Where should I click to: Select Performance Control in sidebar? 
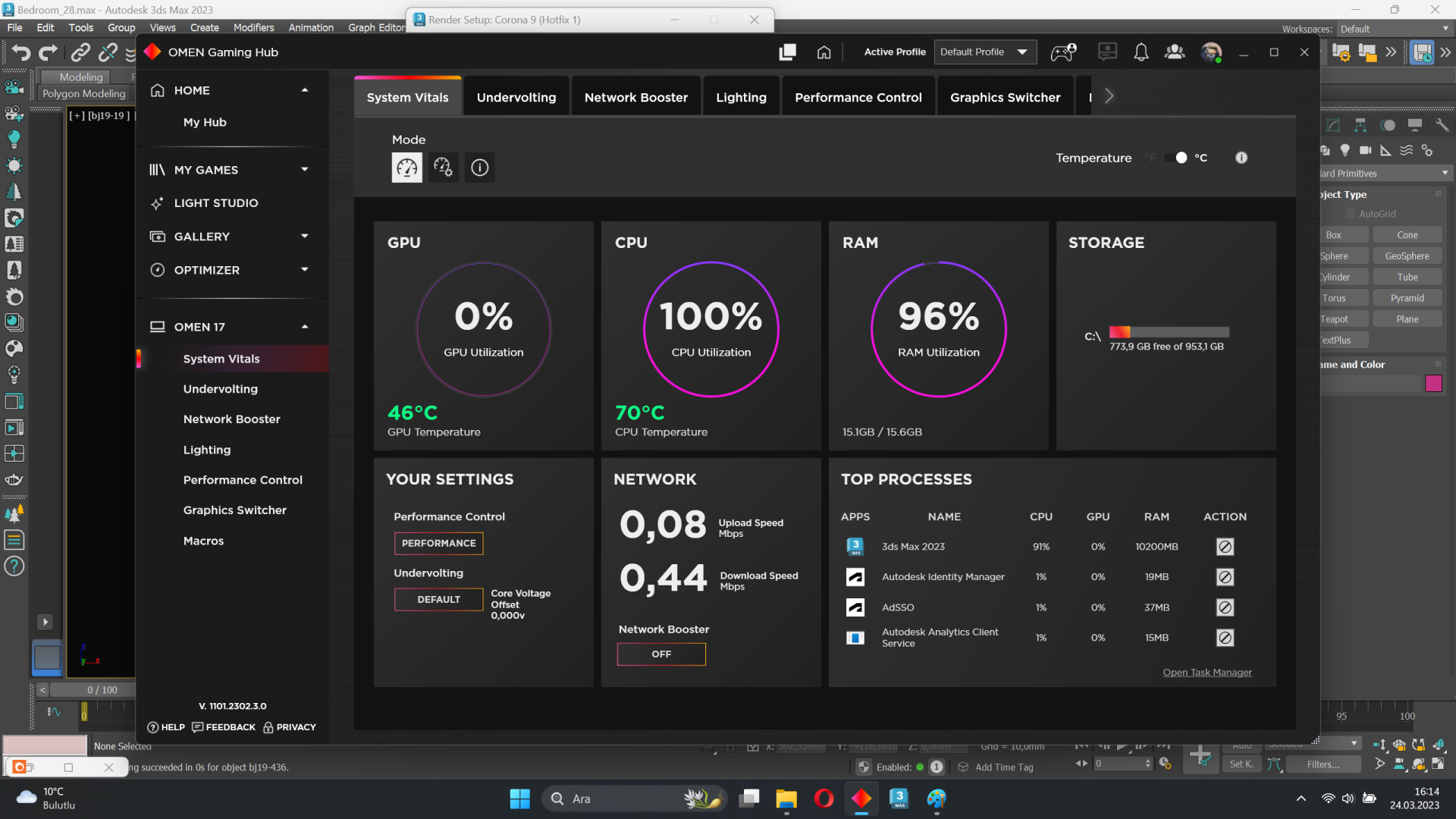click(x=243, y=480)
